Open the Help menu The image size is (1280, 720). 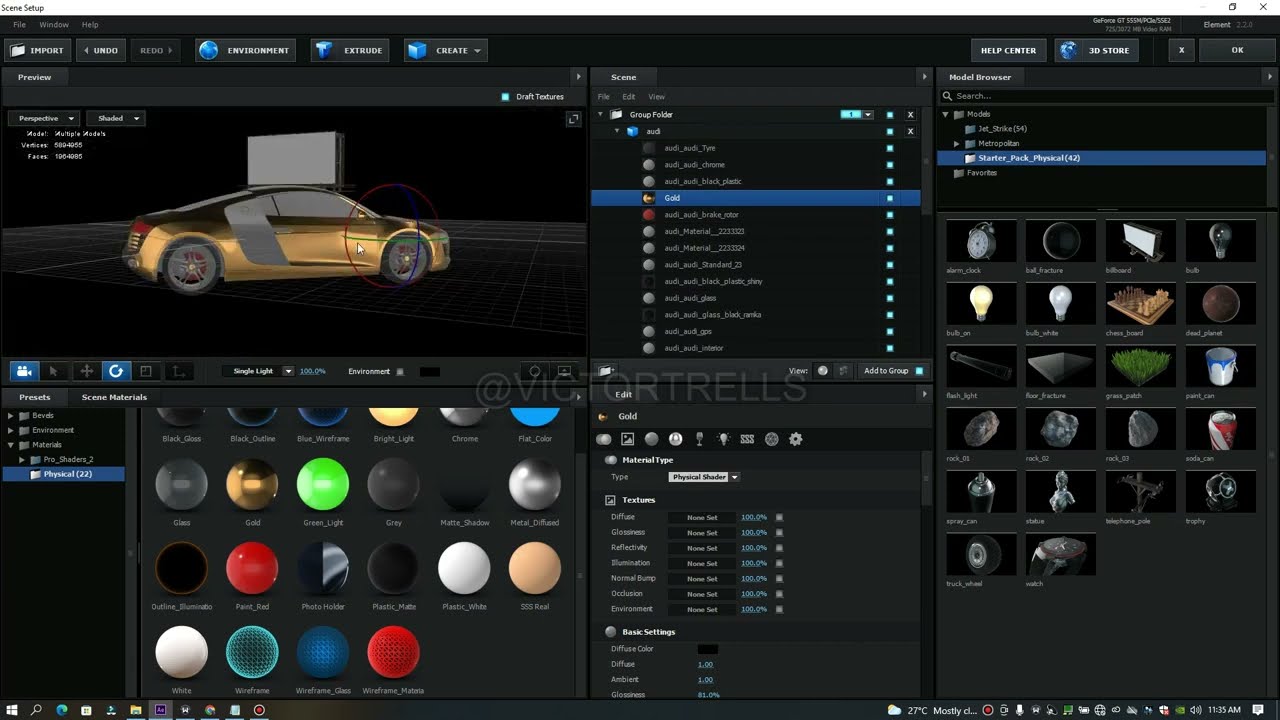point(90,24)
